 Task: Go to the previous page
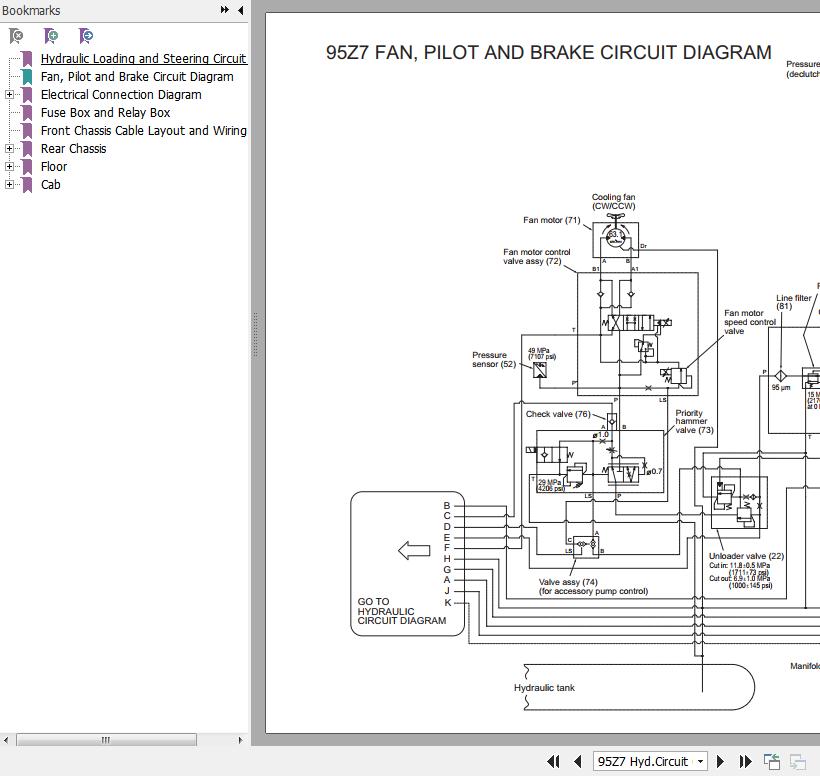tap(577, 761)
